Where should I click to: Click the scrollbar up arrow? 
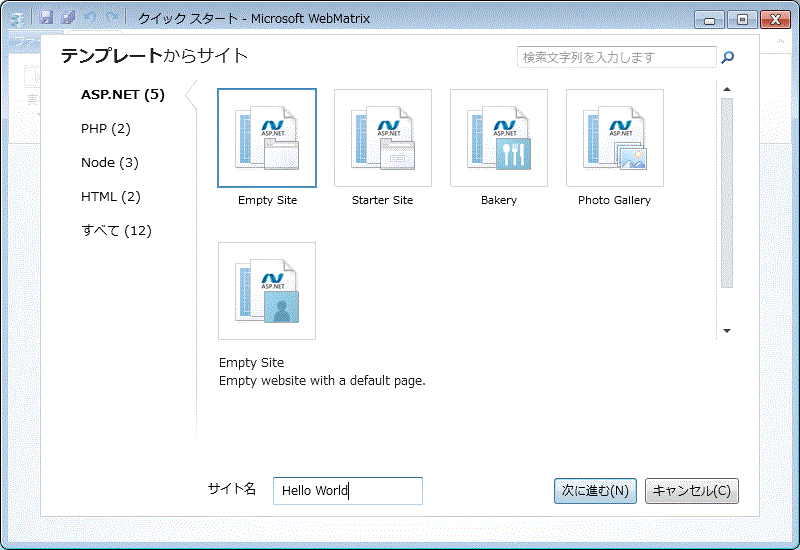[x=727, y=89]
